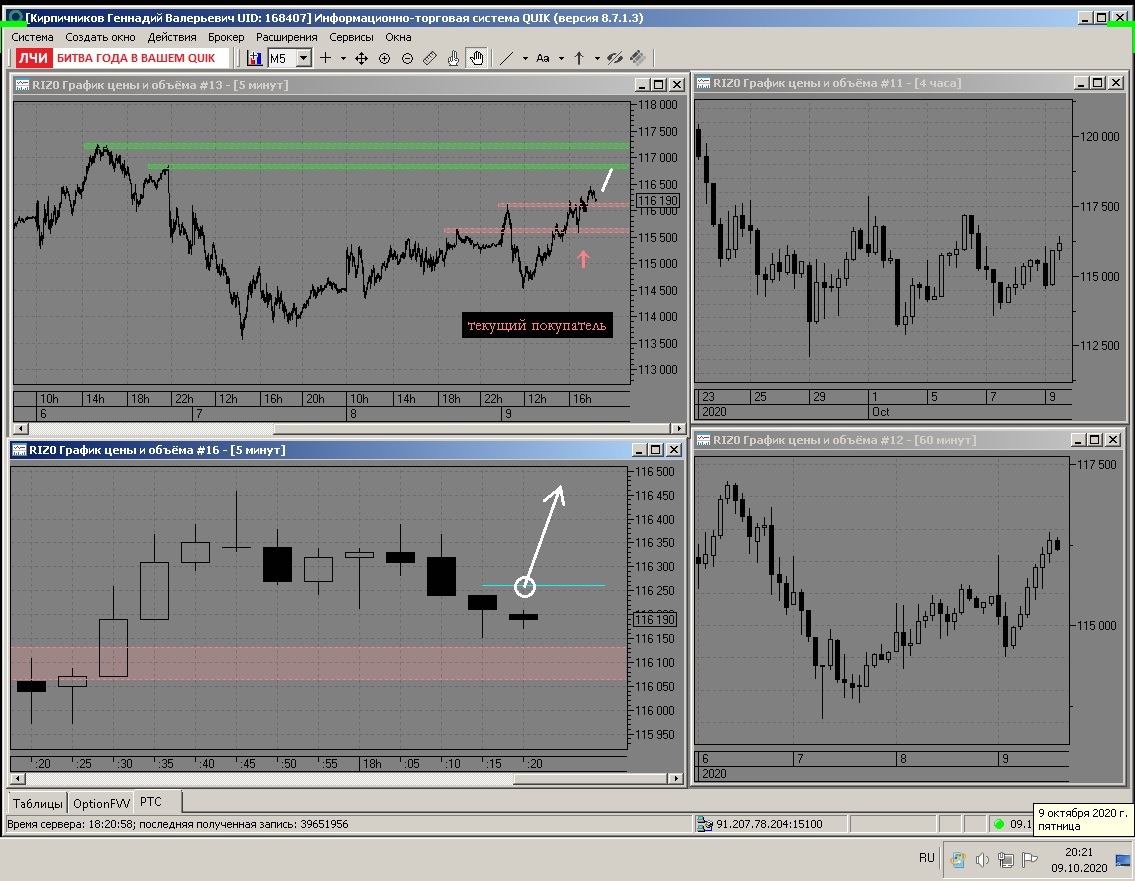This screenshot has width=1135, height=881.
Task: Expand the Aa text tool options arrow
Action: point(561,59)
